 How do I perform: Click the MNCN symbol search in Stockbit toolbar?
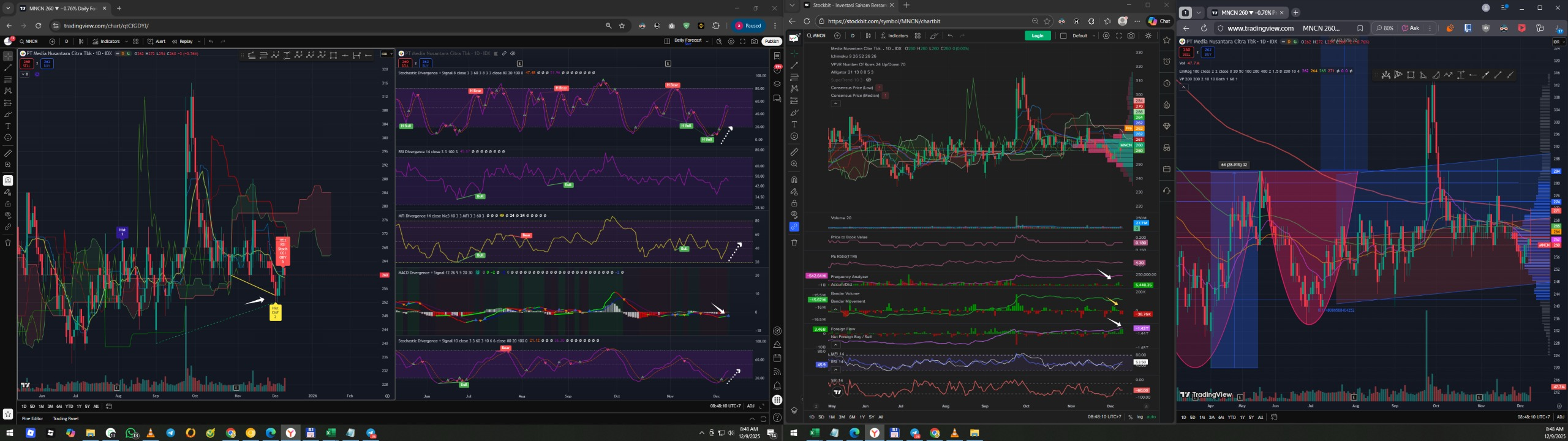coord(817,36)
